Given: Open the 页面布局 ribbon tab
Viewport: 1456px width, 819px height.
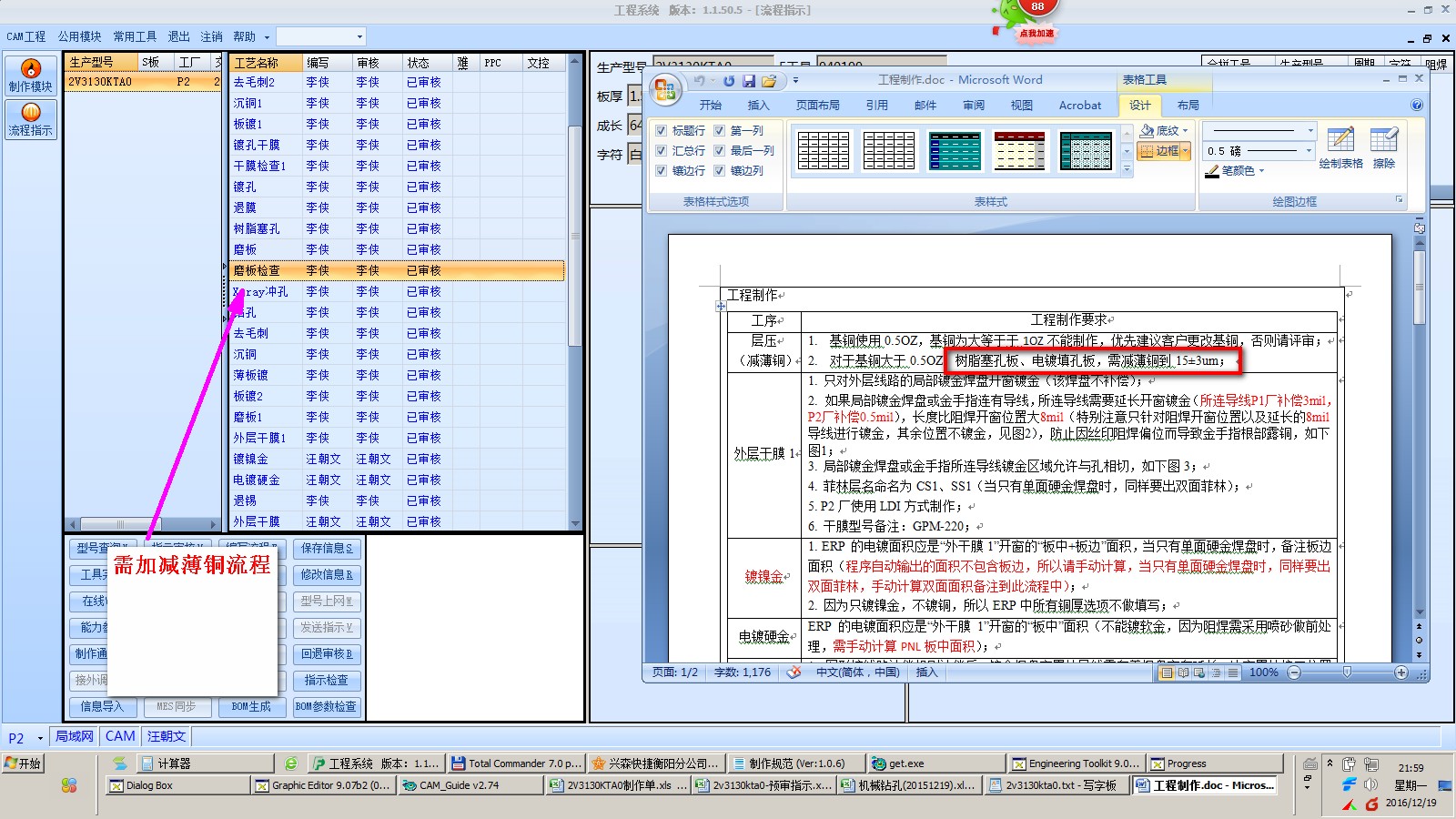Looking at the screenshot, I should (817, 105).
